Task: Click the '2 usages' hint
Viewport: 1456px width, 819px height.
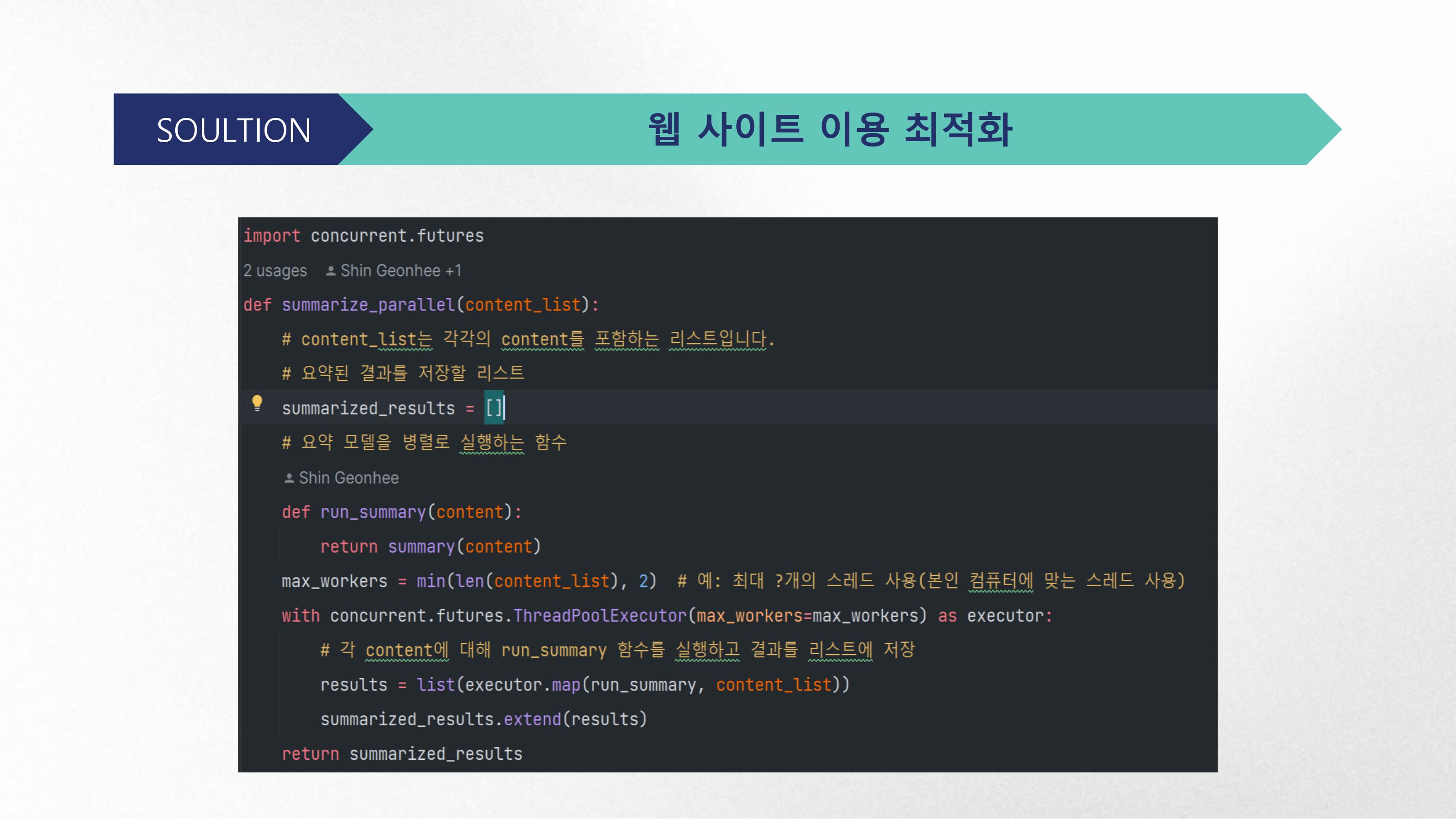Action: point(275,271)
